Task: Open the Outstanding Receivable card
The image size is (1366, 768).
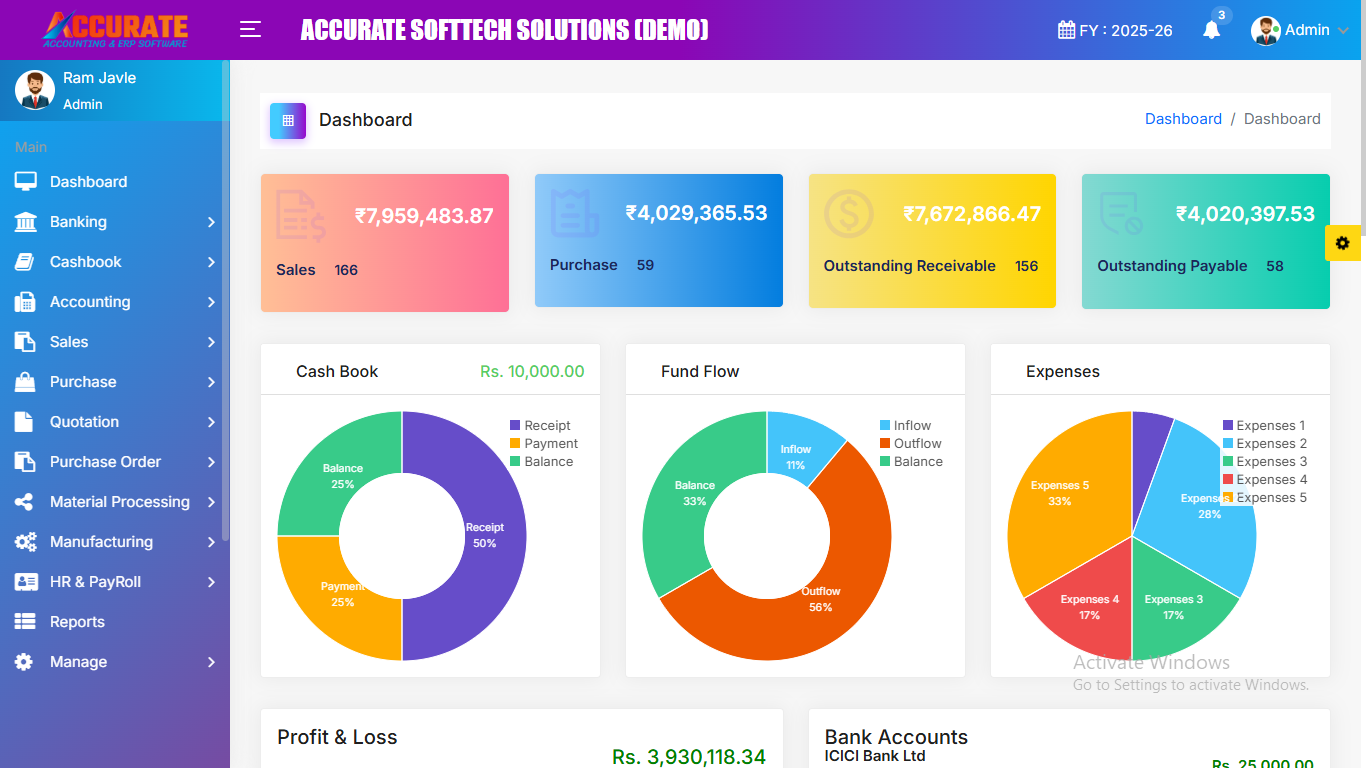Action: 931,241
